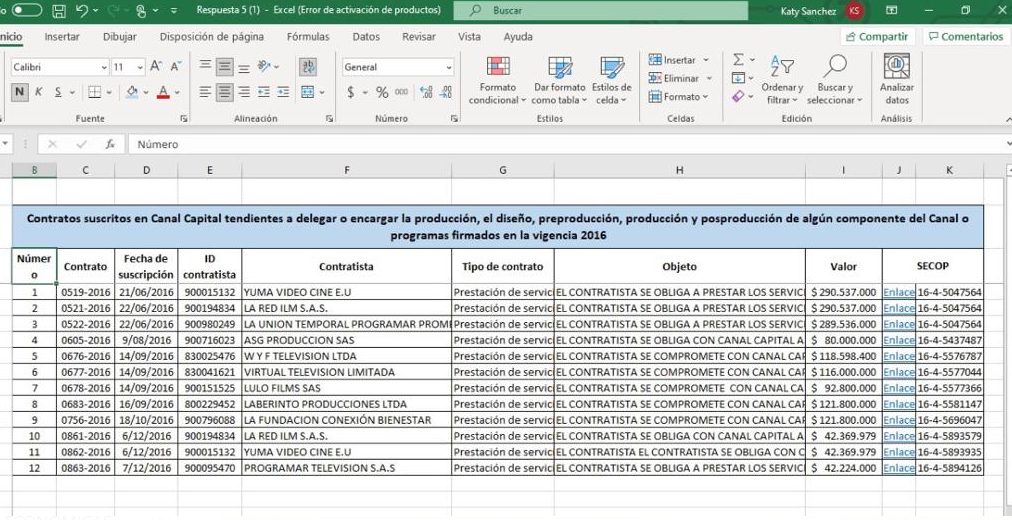Image resolution: width=1012 pixels, height=520 pixels.
Task: Open Dar formato como tabla gallery
Action: coord(559,81)
